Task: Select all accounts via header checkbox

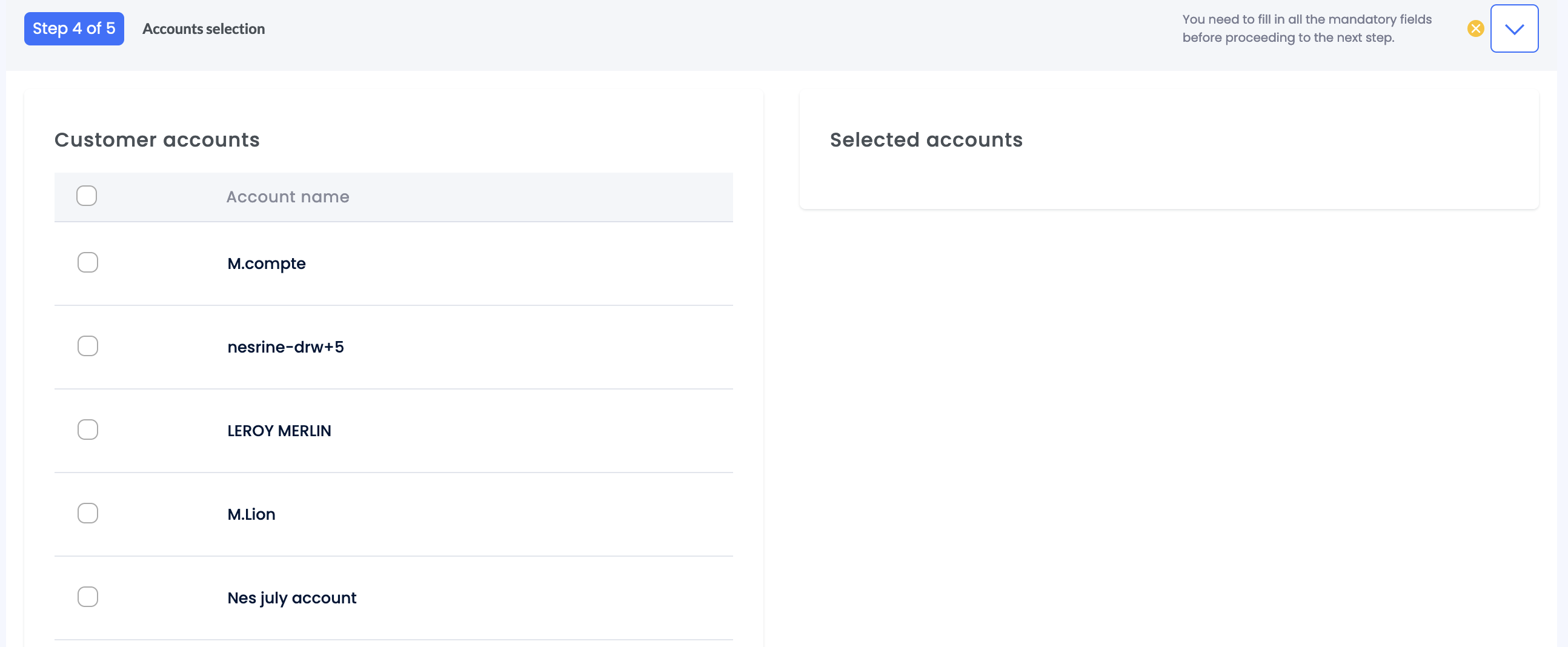Action: [x=87, y=196]
